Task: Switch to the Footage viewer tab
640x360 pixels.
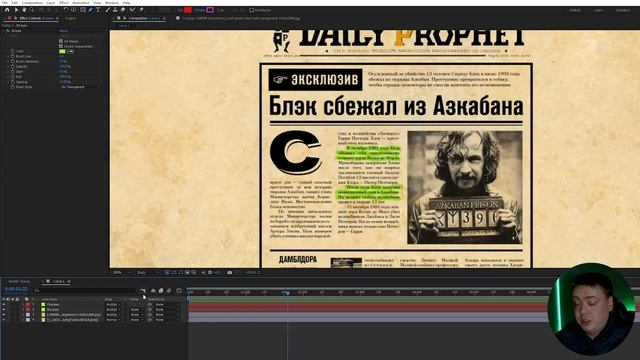Action: pos(240,18)
